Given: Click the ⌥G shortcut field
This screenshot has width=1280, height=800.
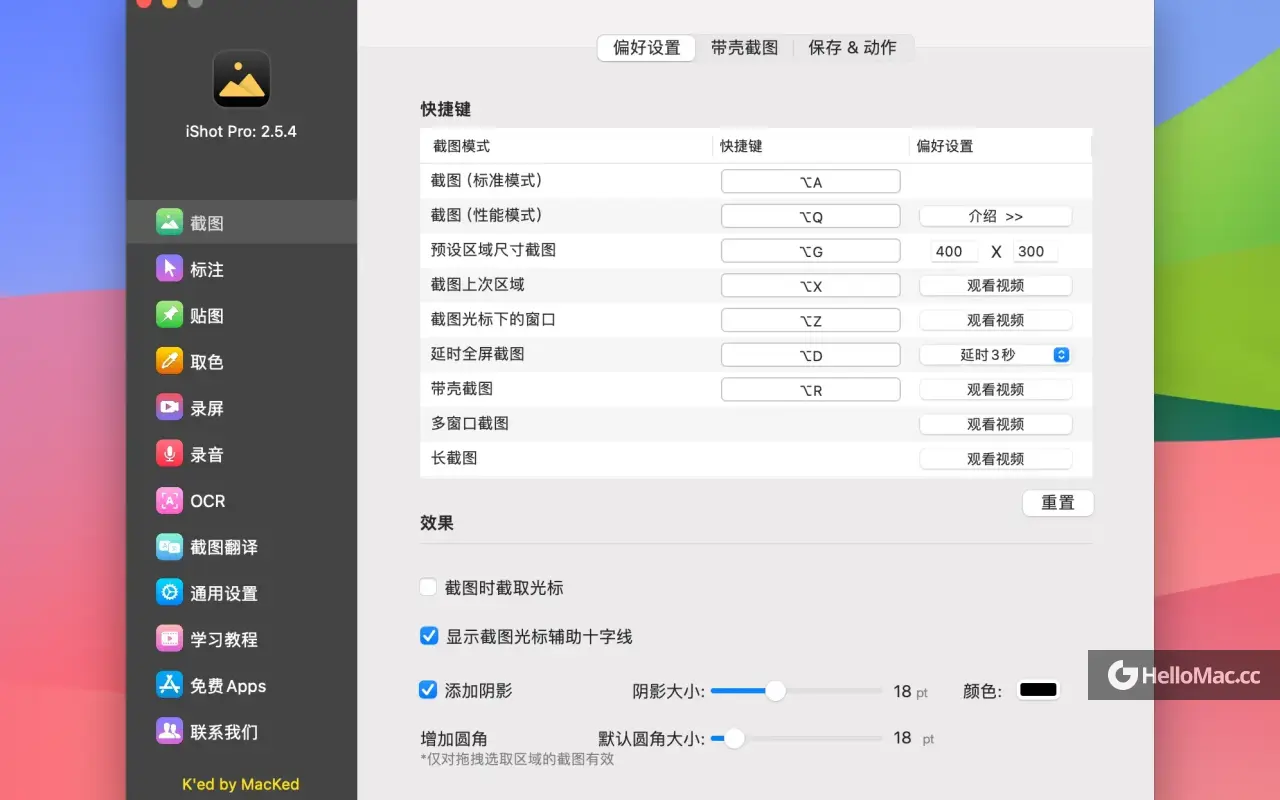Looking at the screenshot, I should coord(811,251).
